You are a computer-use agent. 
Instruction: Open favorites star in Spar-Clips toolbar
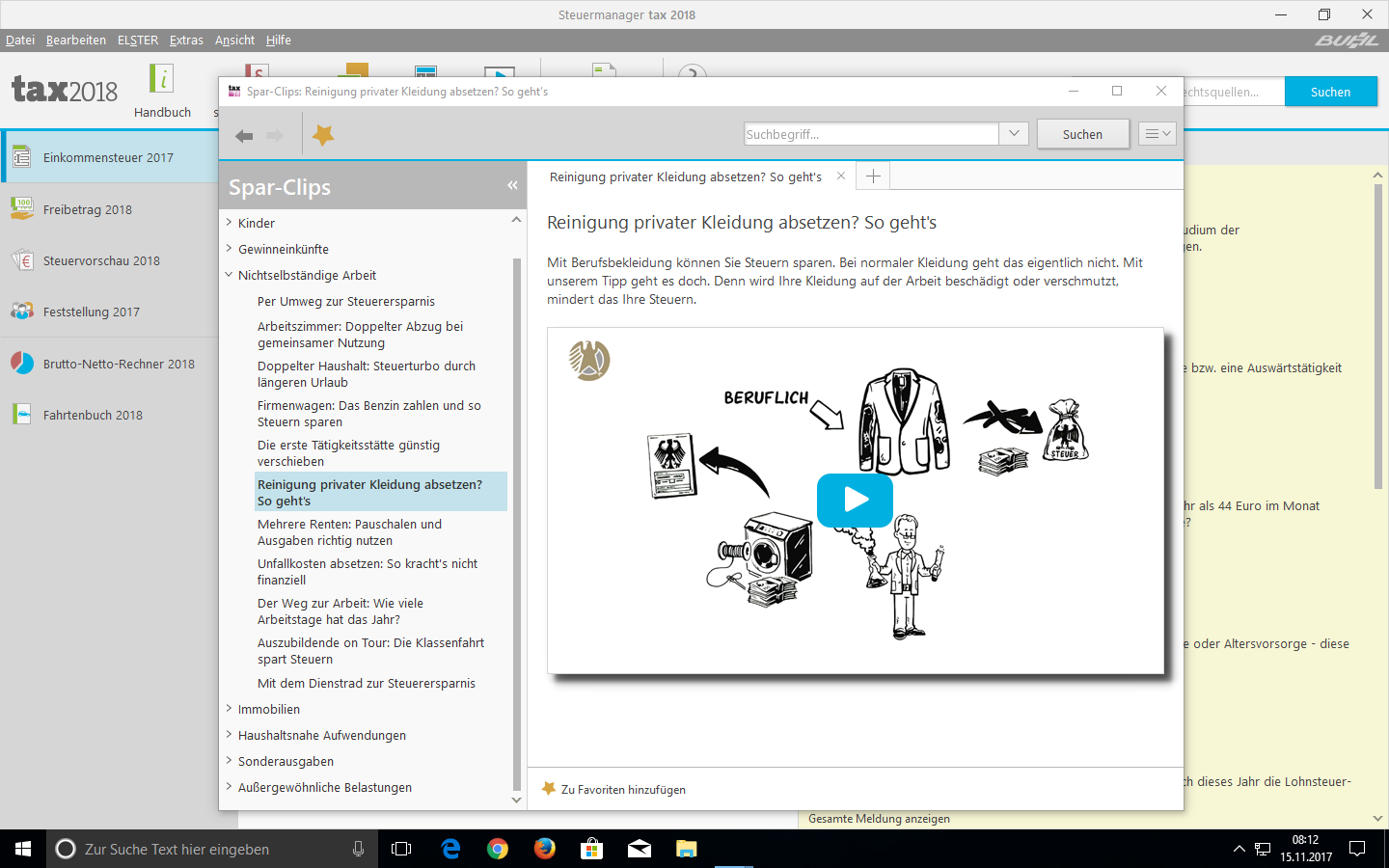[323, 135]
